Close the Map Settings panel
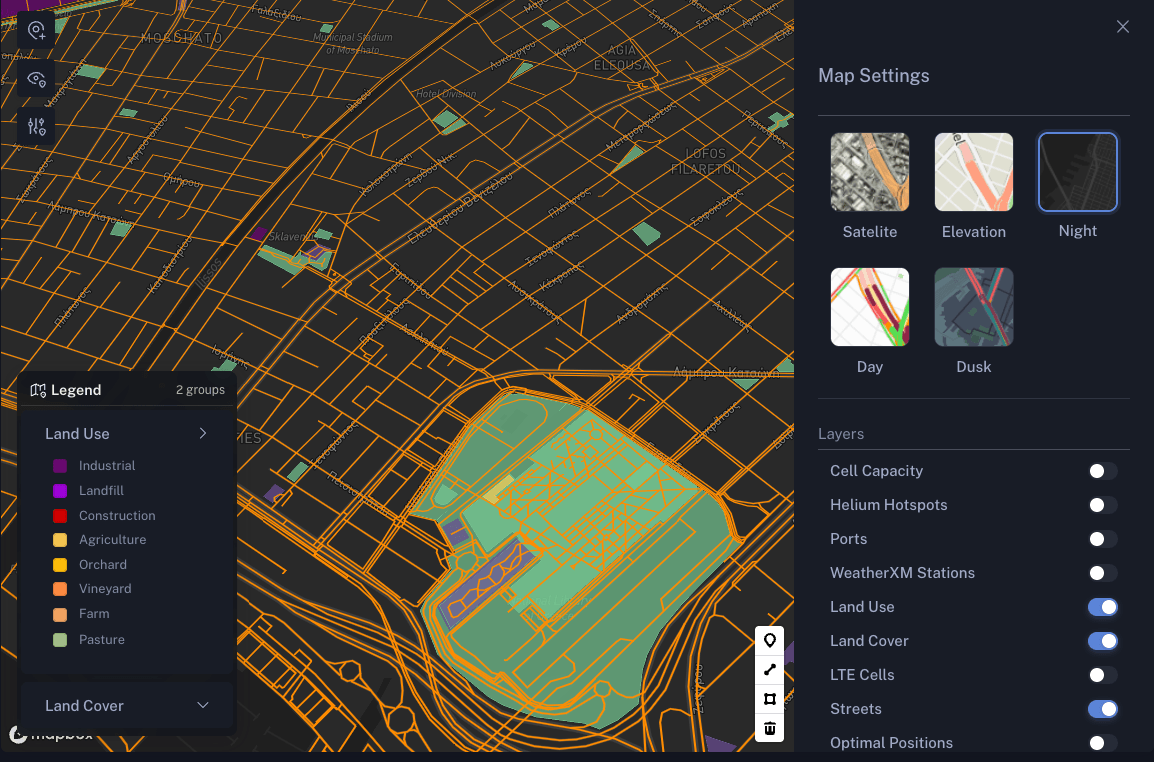The image size is (1154, 762). [x=1122, y=27]
